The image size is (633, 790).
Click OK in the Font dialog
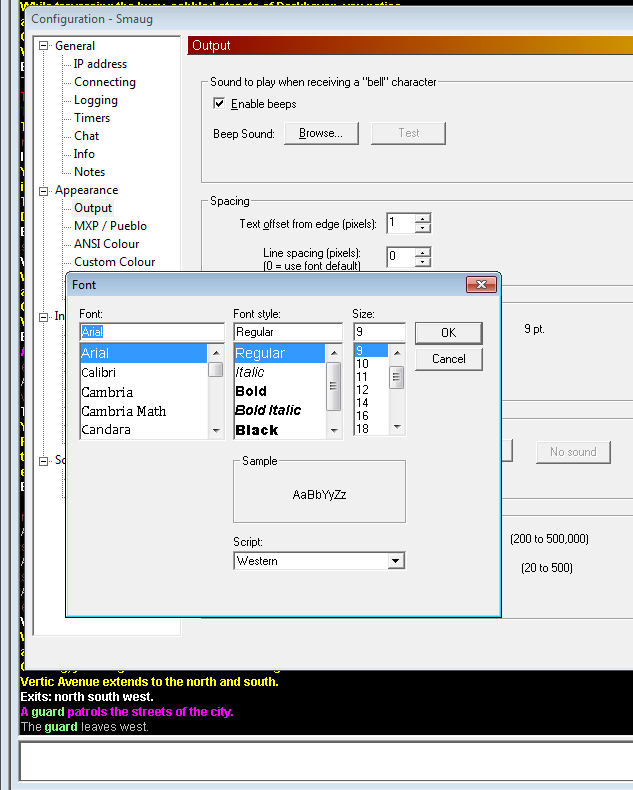coord(448,332)
